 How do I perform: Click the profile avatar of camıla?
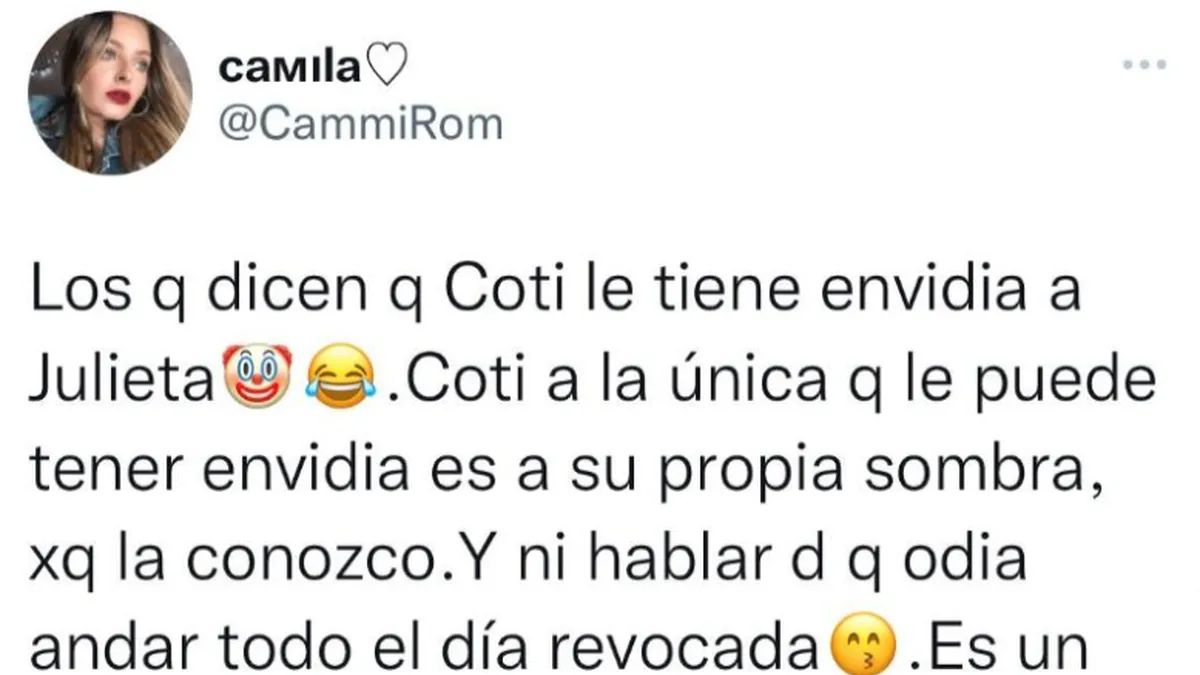coord(110,93)
